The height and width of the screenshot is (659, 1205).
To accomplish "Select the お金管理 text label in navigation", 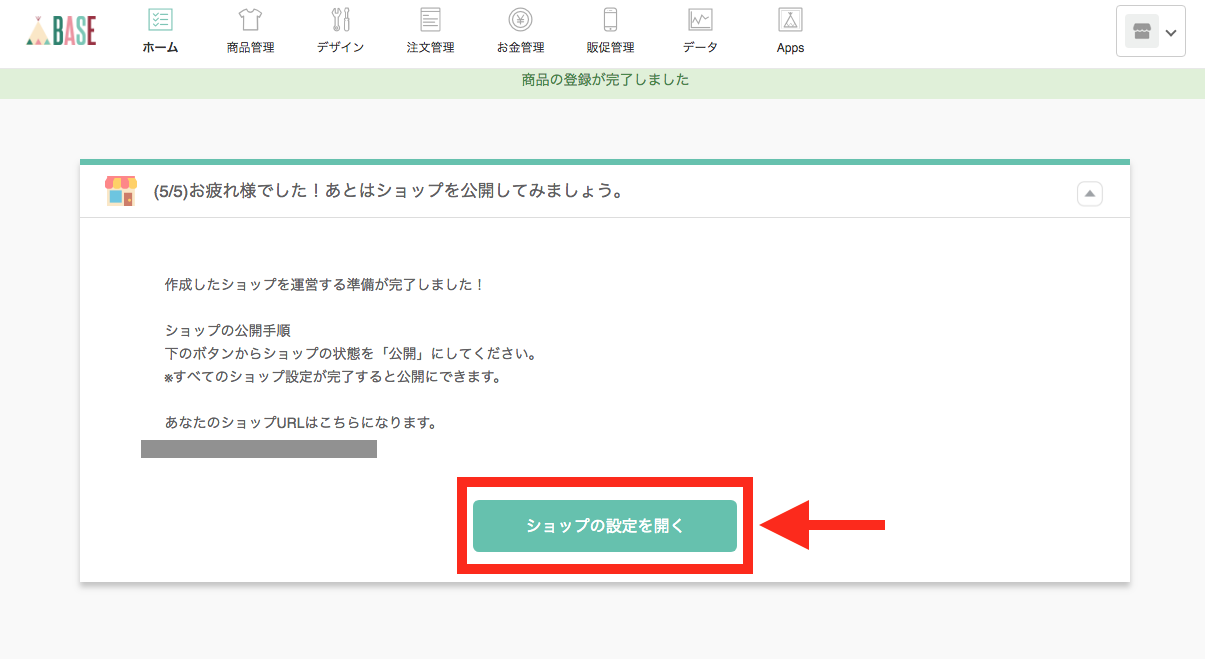I will point(520,47).
